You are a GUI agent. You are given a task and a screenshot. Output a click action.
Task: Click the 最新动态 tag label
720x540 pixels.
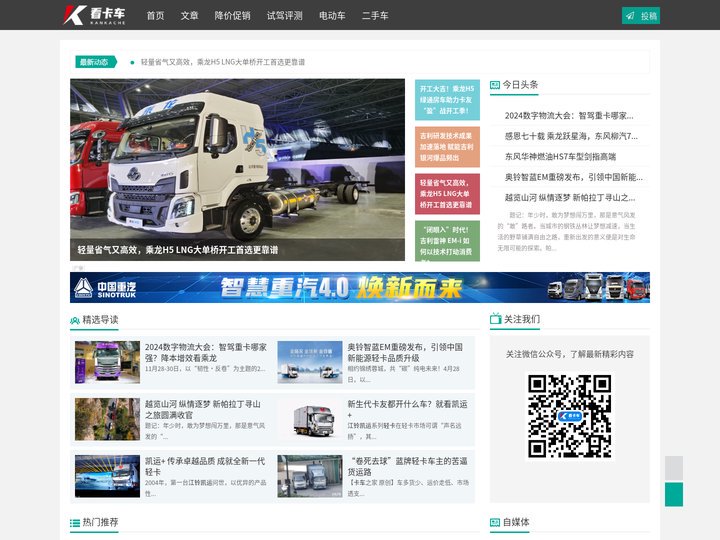[96, 62]
